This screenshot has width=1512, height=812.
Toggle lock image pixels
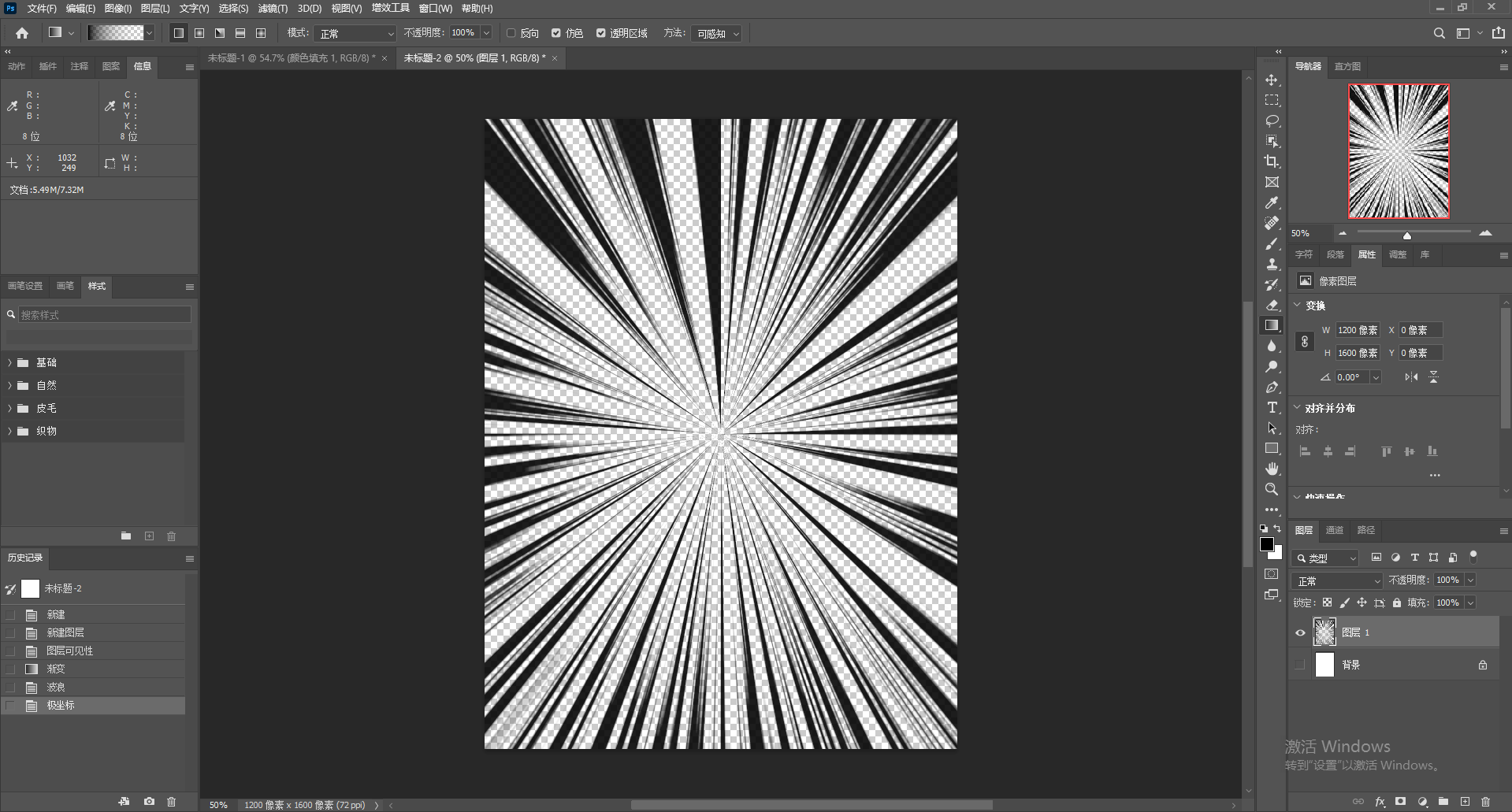coord(1344,603)
